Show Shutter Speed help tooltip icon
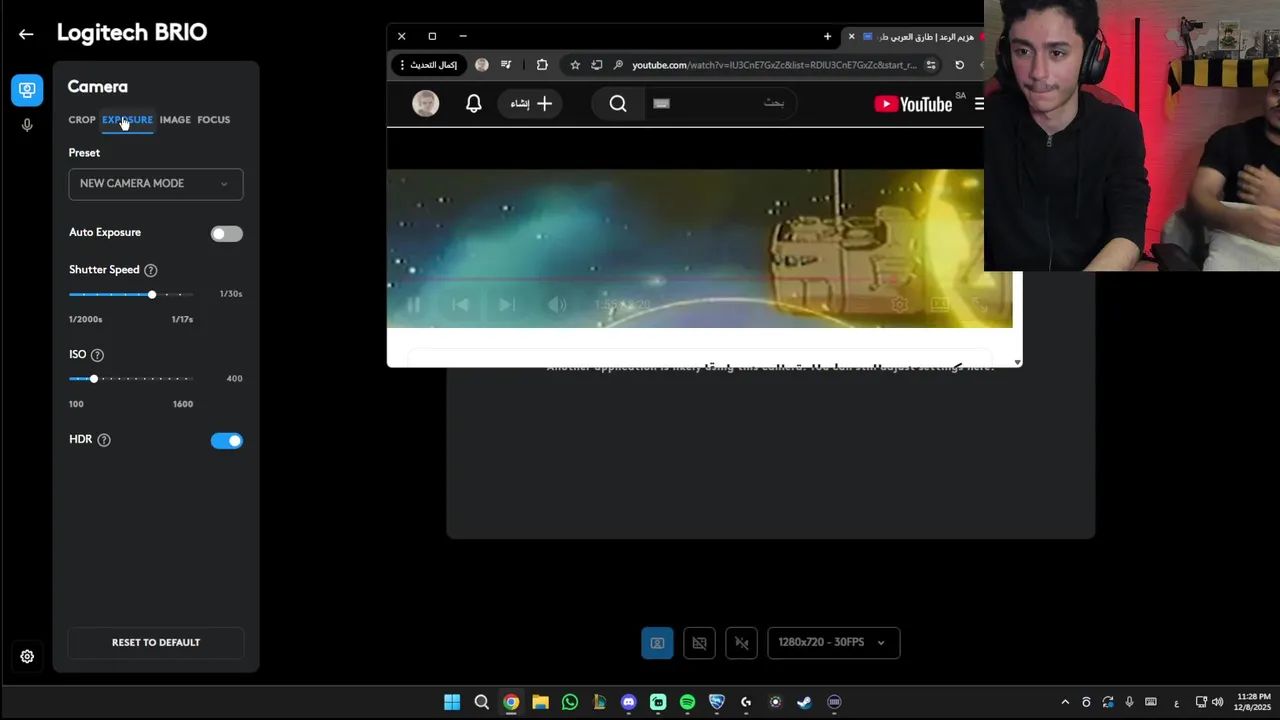The image size is (1280, 720). [x=151, y=270]
